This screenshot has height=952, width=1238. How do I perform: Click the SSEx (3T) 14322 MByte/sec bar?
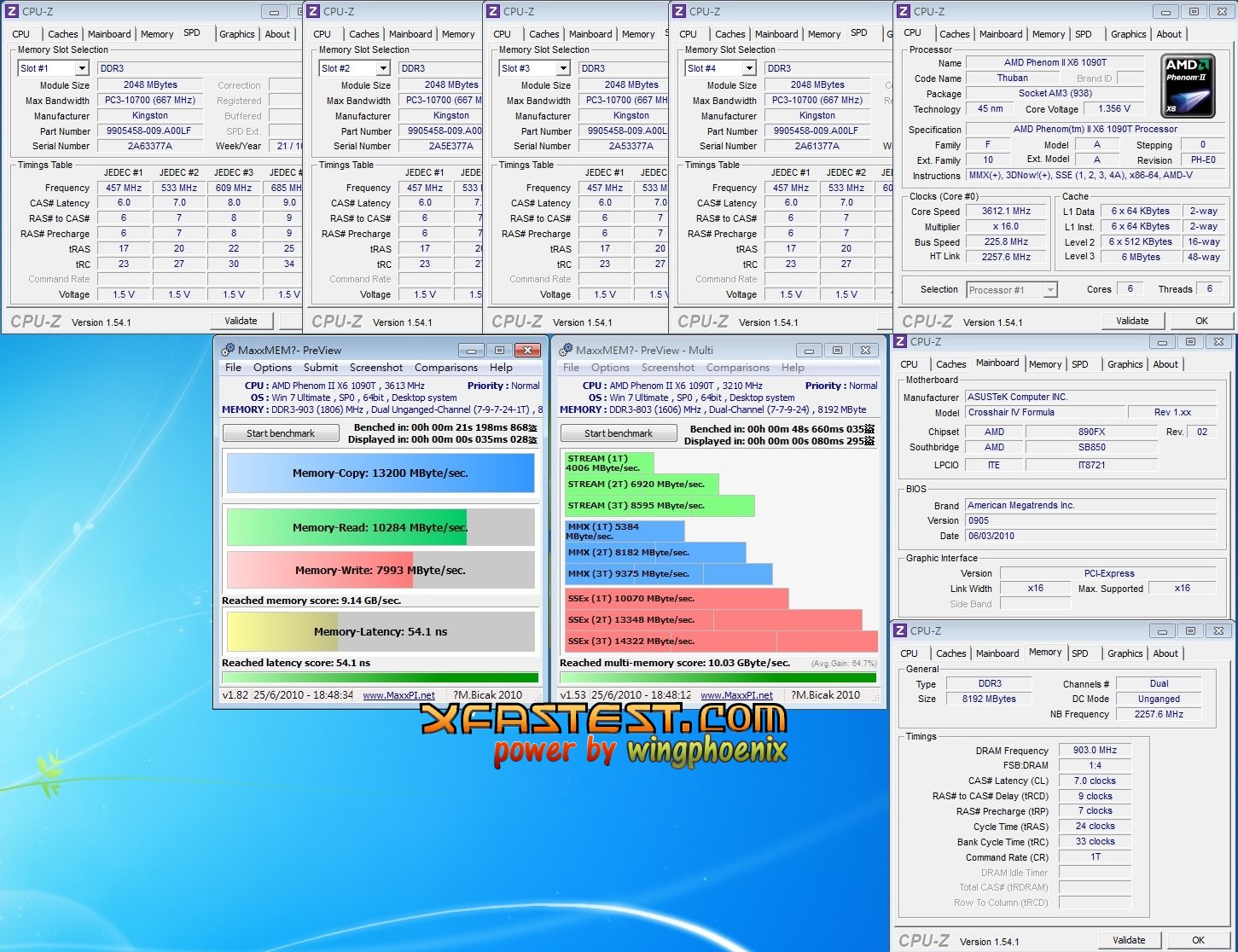tap(721, 641)
